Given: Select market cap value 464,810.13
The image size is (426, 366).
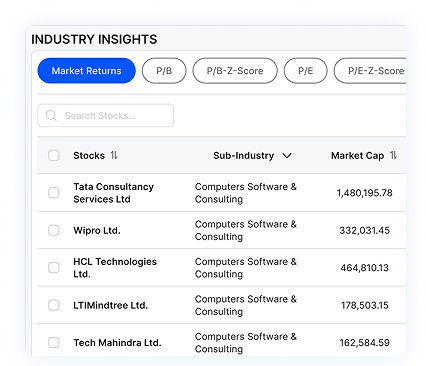Looking at the screenshot, I should tap(365, 268).
